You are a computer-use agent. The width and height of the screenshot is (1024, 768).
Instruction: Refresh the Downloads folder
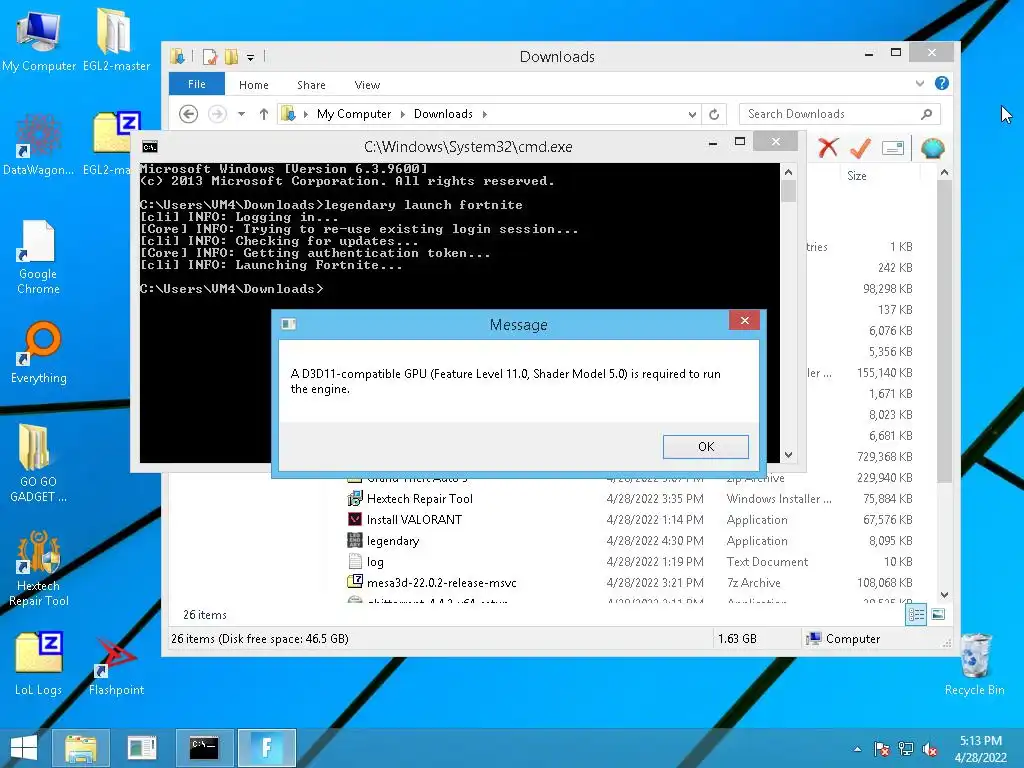tap(714, 114)
